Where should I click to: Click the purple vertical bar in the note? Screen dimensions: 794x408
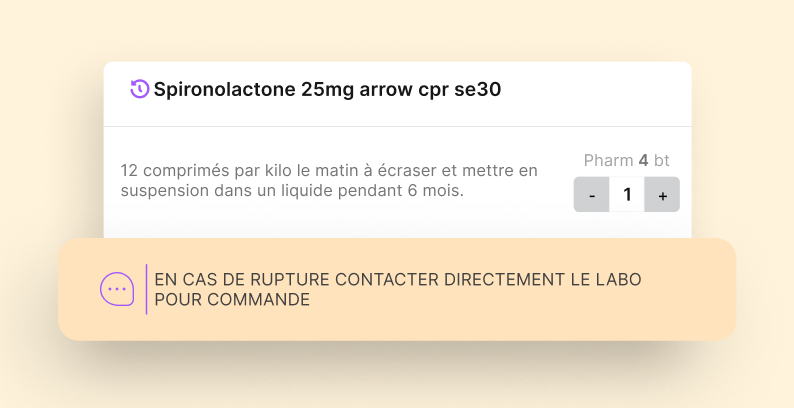click(147, 289)
